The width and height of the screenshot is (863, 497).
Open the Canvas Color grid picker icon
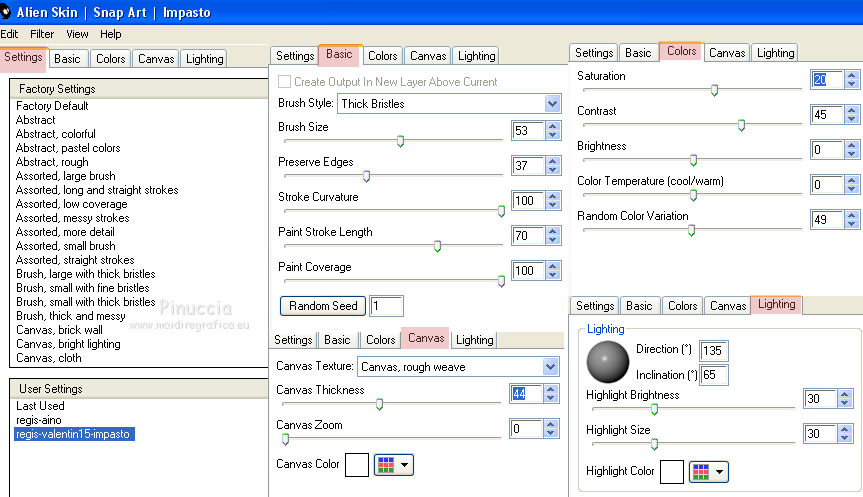pyautogui.click(x=393, y=465)
